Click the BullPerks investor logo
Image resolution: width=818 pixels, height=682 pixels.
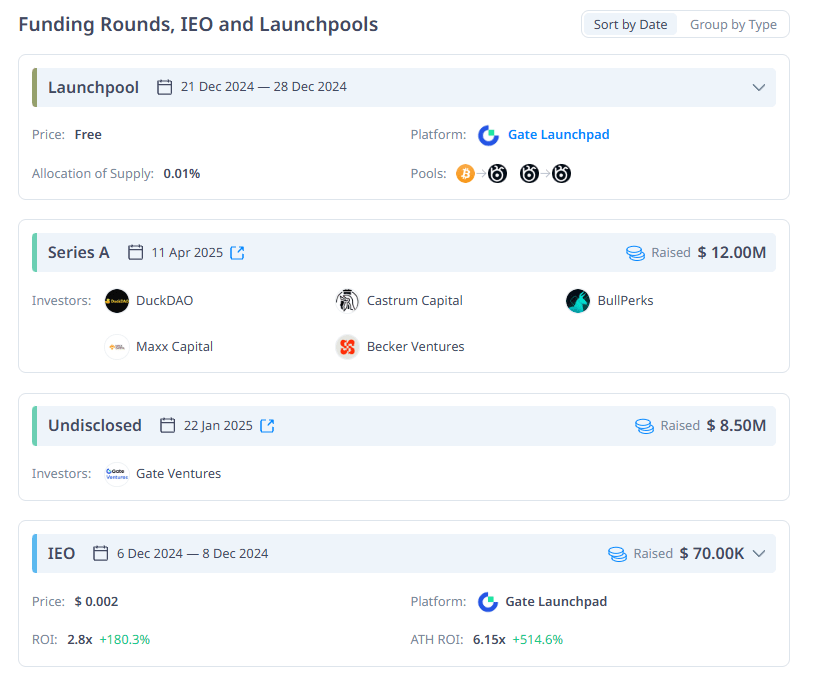coord(578,301)
